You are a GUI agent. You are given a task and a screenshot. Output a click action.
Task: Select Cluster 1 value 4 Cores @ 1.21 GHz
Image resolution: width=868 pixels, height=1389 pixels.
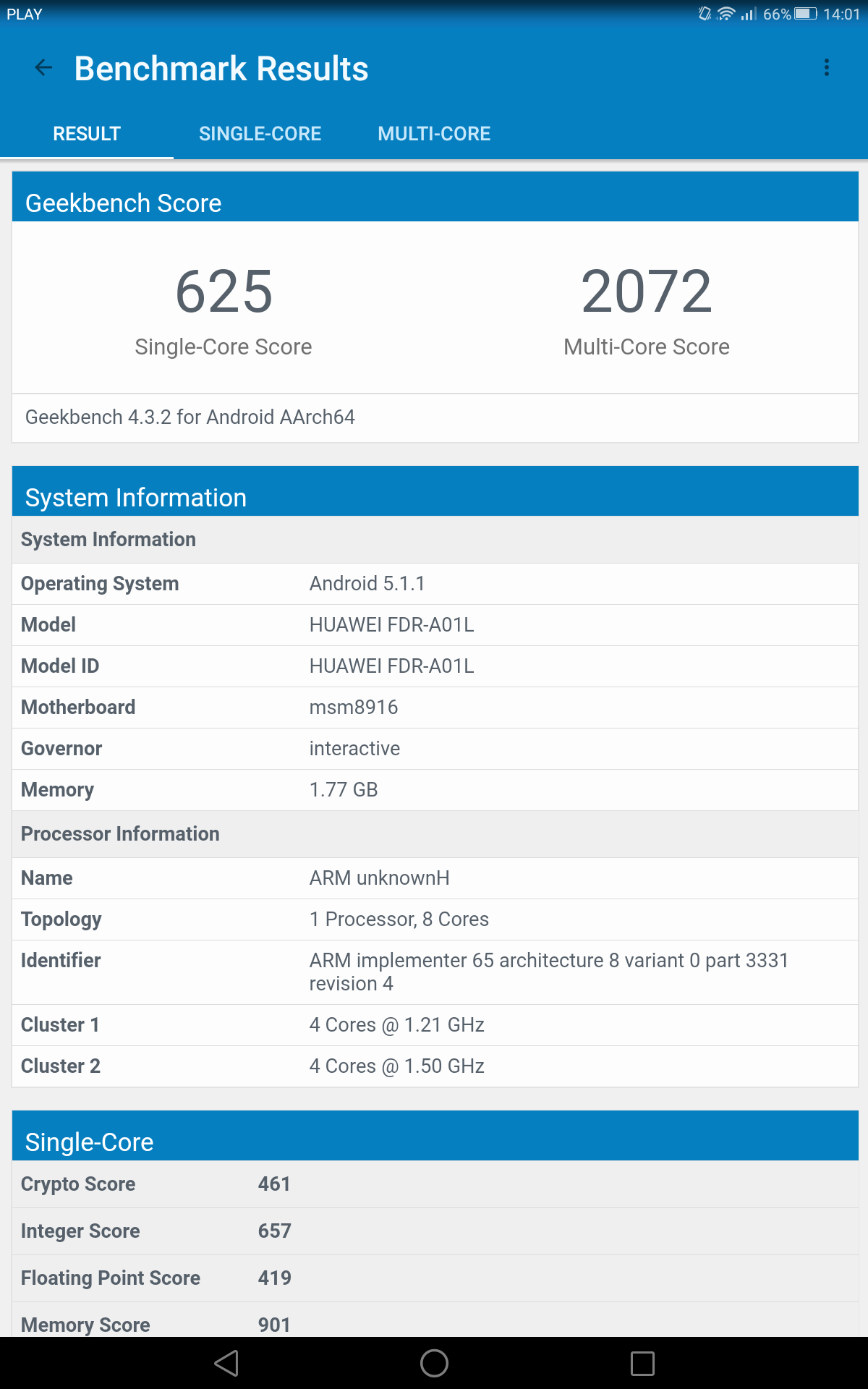coord(397,1025)
